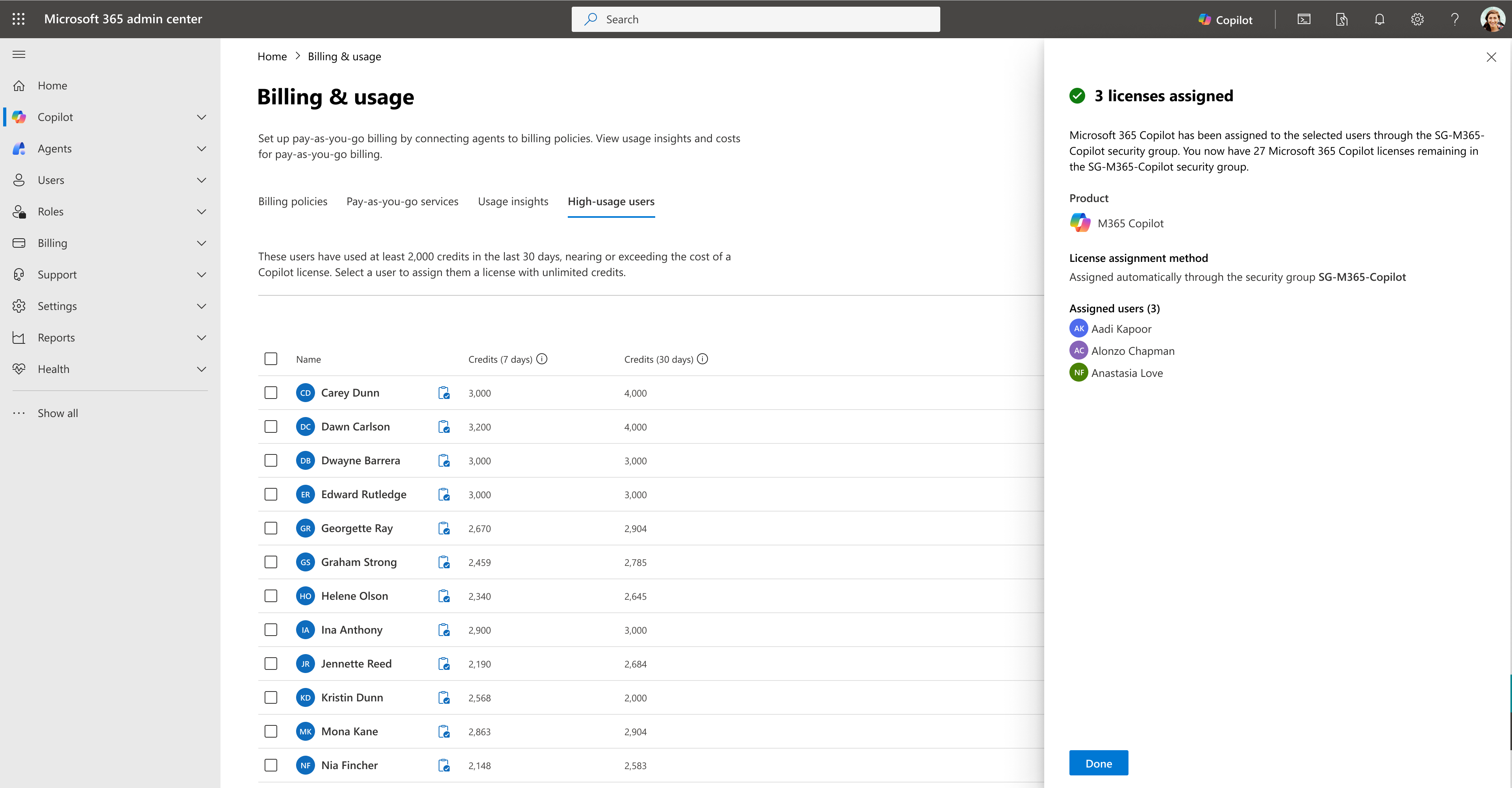Click the Billing card icon in the sidebar
This screenshot has width=1512, height=788.
tap(19, 243)
